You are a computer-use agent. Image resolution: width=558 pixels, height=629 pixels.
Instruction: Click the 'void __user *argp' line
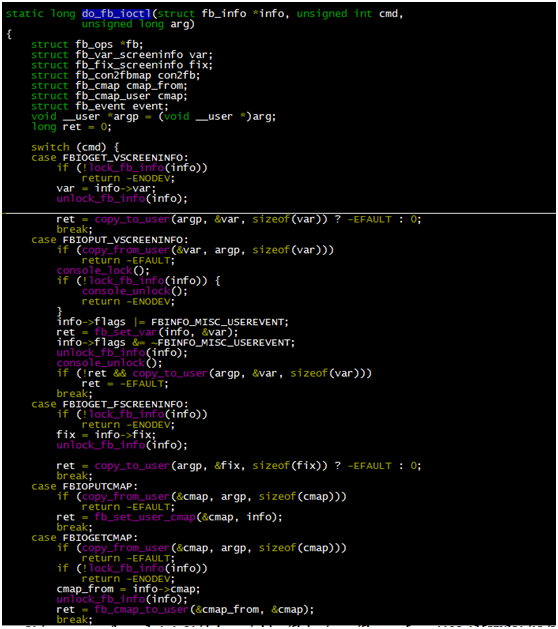coord(154,116)
